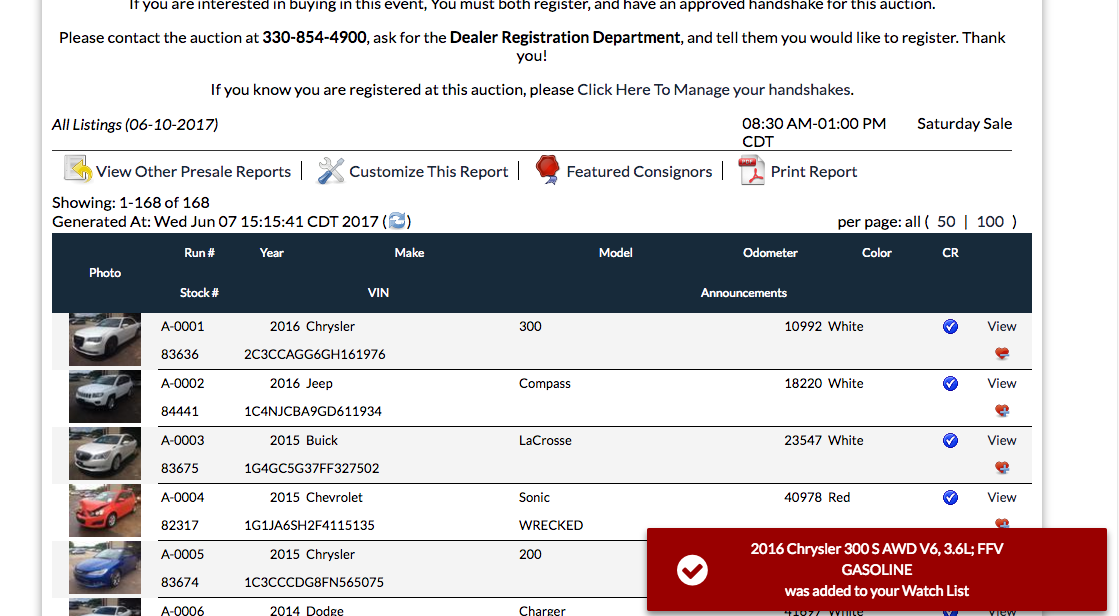
Task: Open the condition report check for A-0001
Action: pyautogui.click(x=950, y=326)
